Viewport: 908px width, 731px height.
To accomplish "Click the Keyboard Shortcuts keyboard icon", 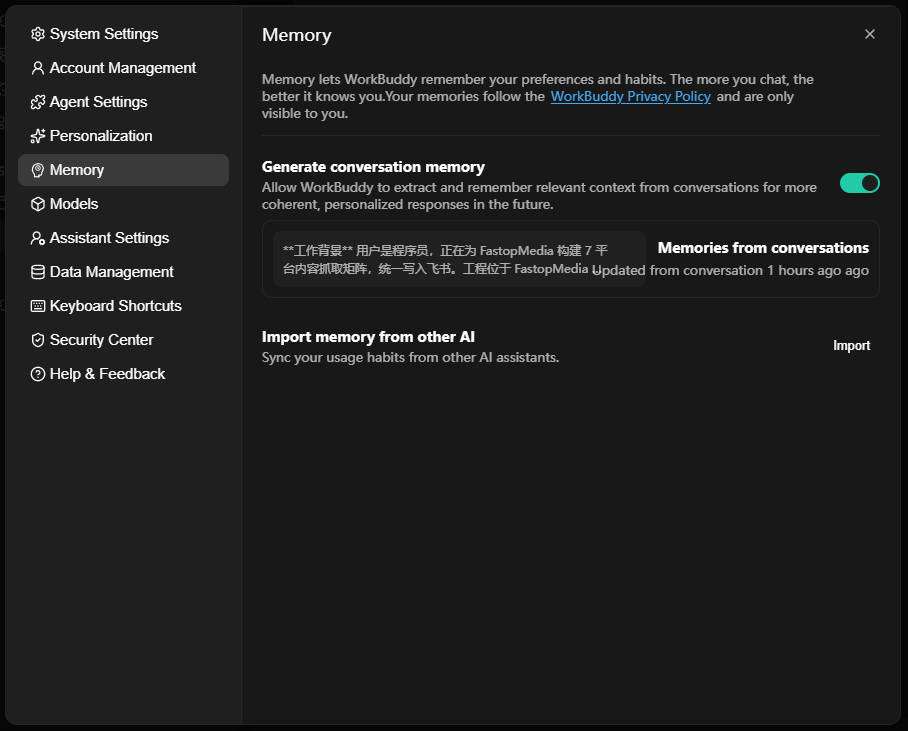I will click(38, 306).
